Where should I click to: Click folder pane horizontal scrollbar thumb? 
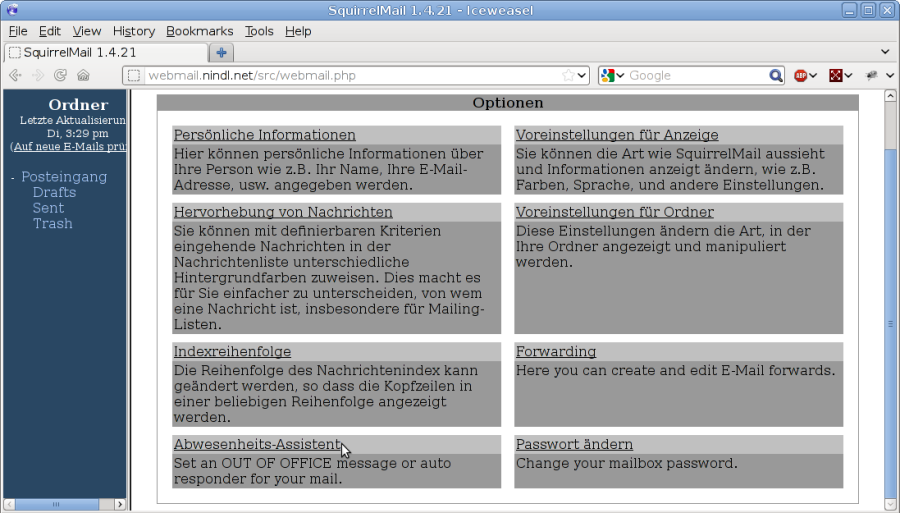(x=56, y=504)
